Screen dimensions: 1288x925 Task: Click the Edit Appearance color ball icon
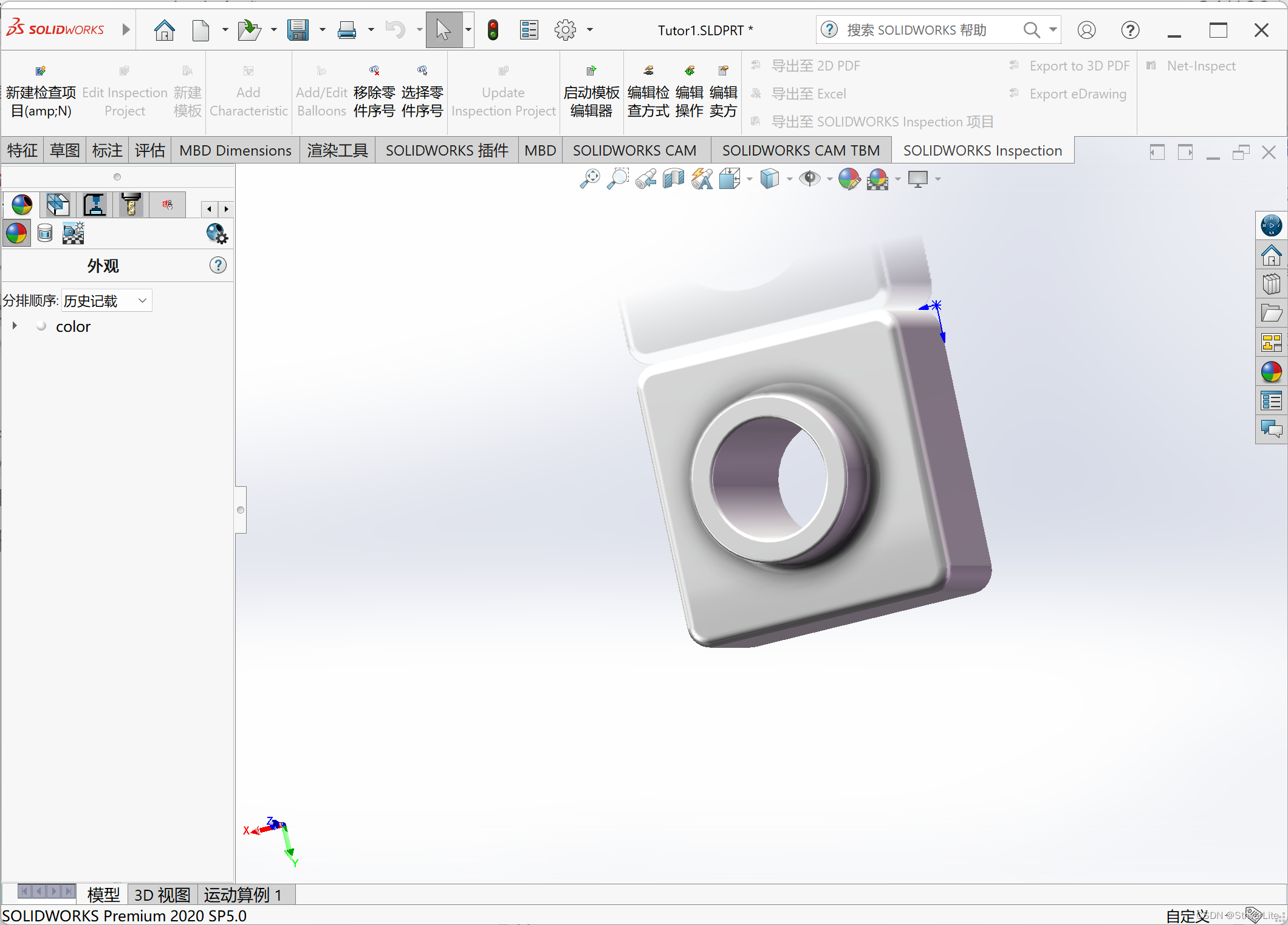849,179
